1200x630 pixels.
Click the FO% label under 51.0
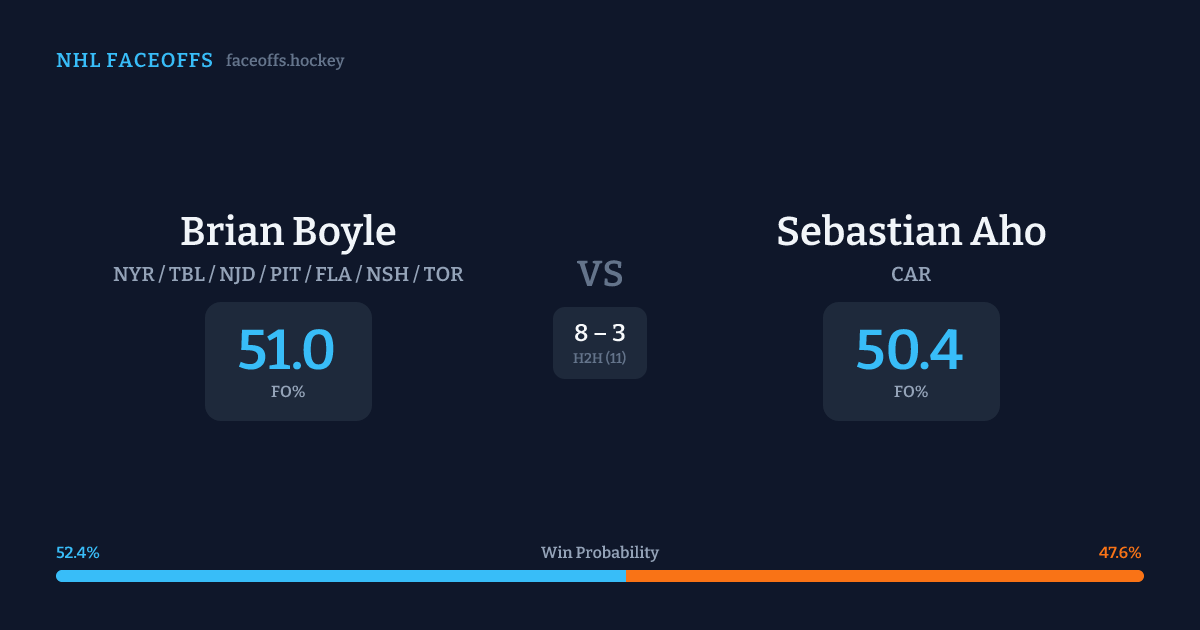click(288, 392)
